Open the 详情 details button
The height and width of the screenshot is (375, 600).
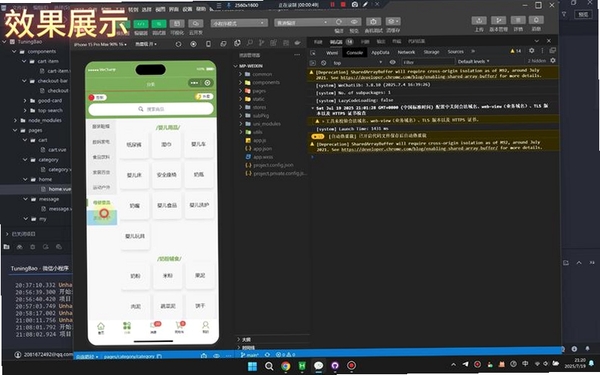pos(518,20)
